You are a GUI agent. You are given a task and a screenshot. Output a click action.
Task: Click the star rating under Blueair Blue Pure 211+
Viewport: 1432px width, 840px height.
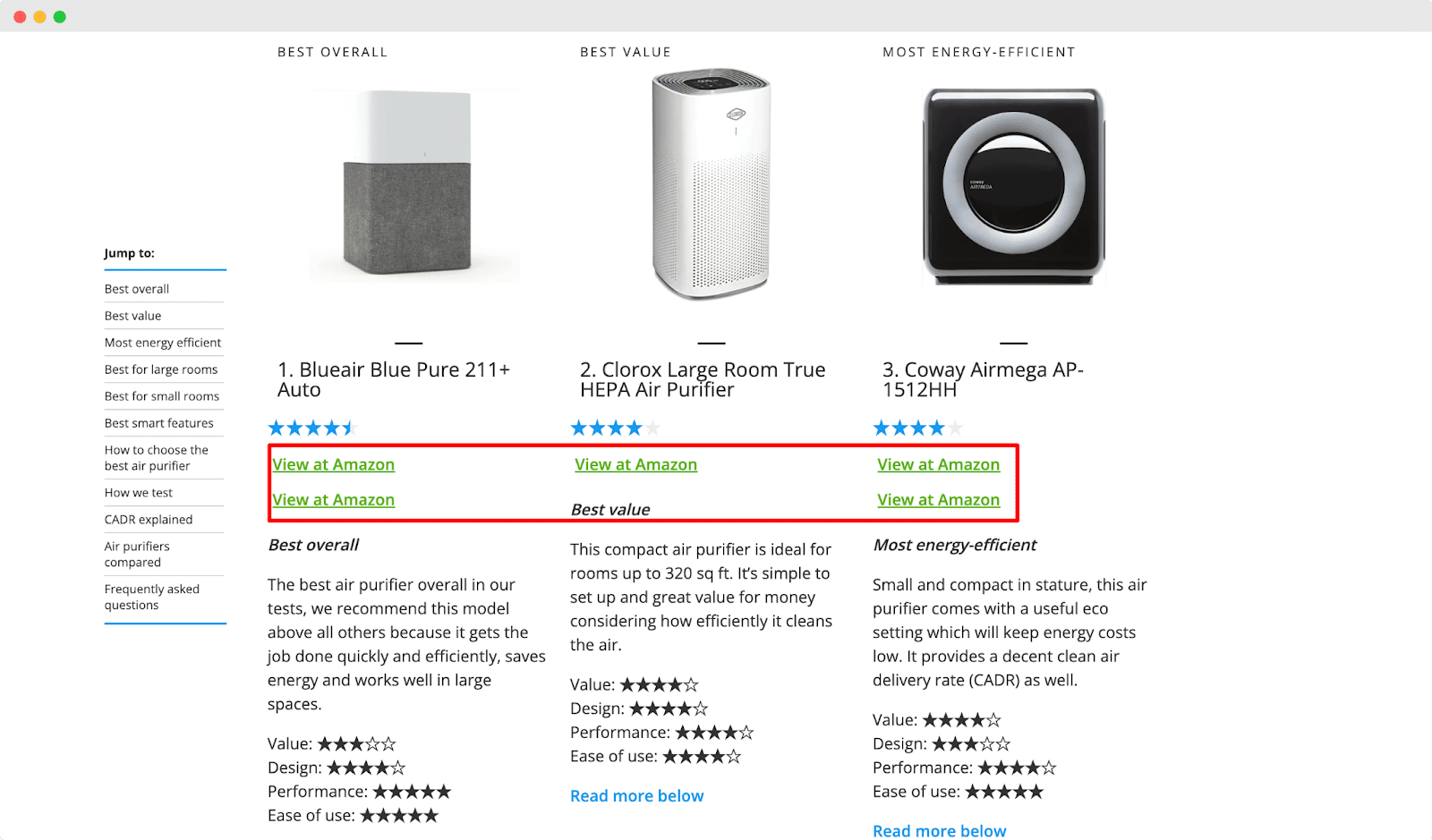coord(312,427)
